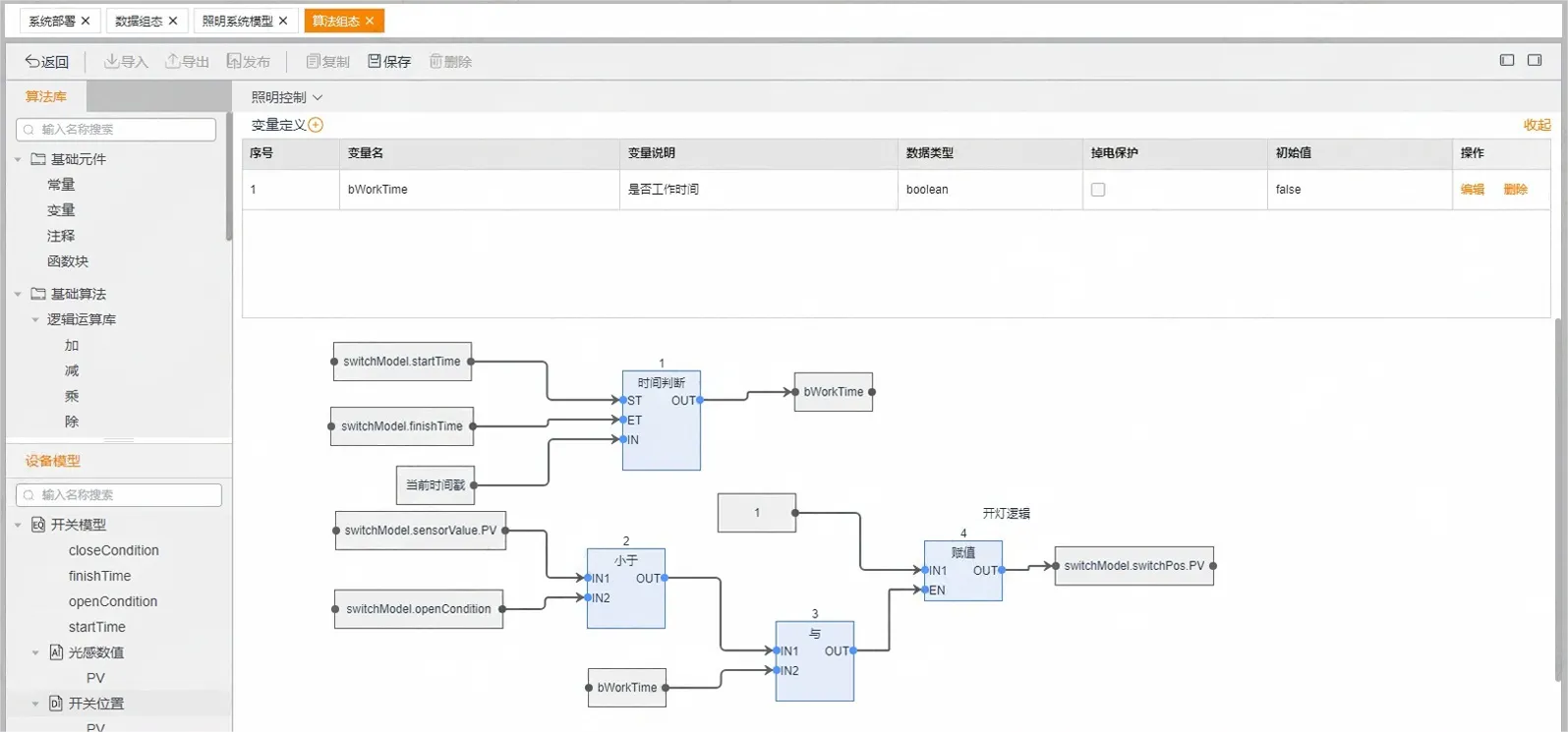Viewport: 1568px width, 732px height.
Task: Add a variable with the plus icon
Action: point(316,125)
